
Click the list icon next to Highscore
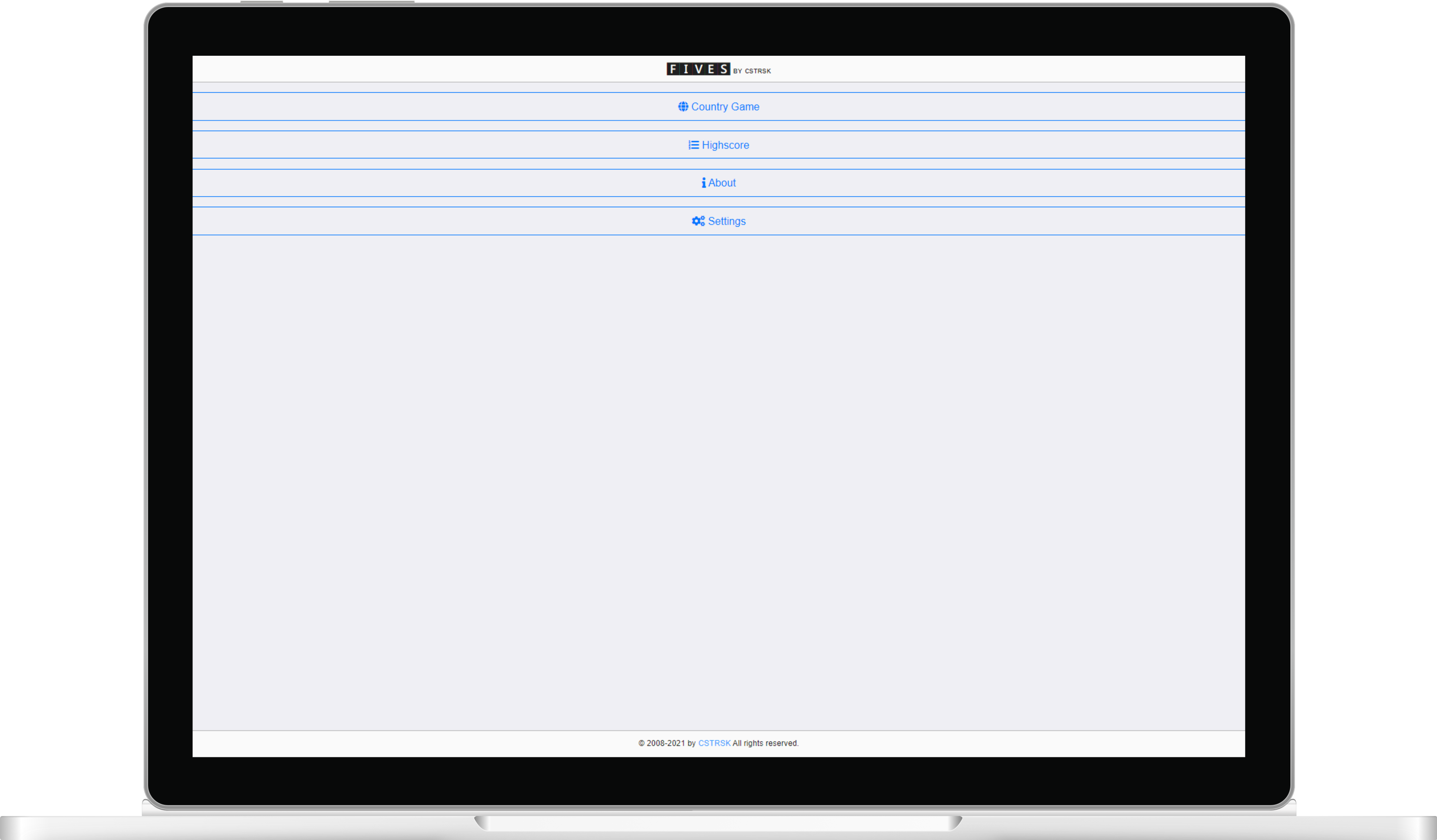[693, 145]
